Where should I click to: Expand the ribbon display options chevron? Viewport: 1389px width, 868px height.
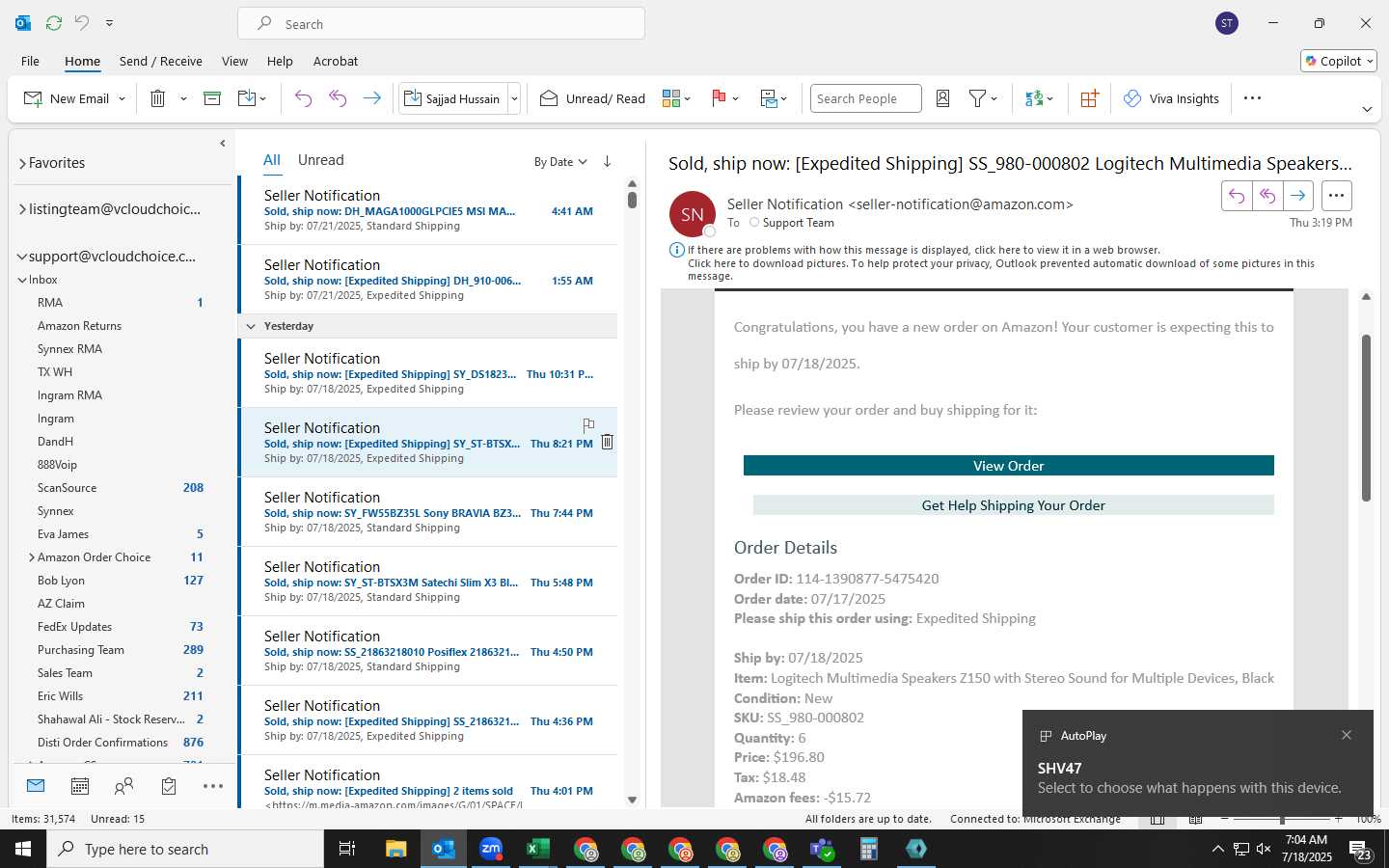(1367, 109)
